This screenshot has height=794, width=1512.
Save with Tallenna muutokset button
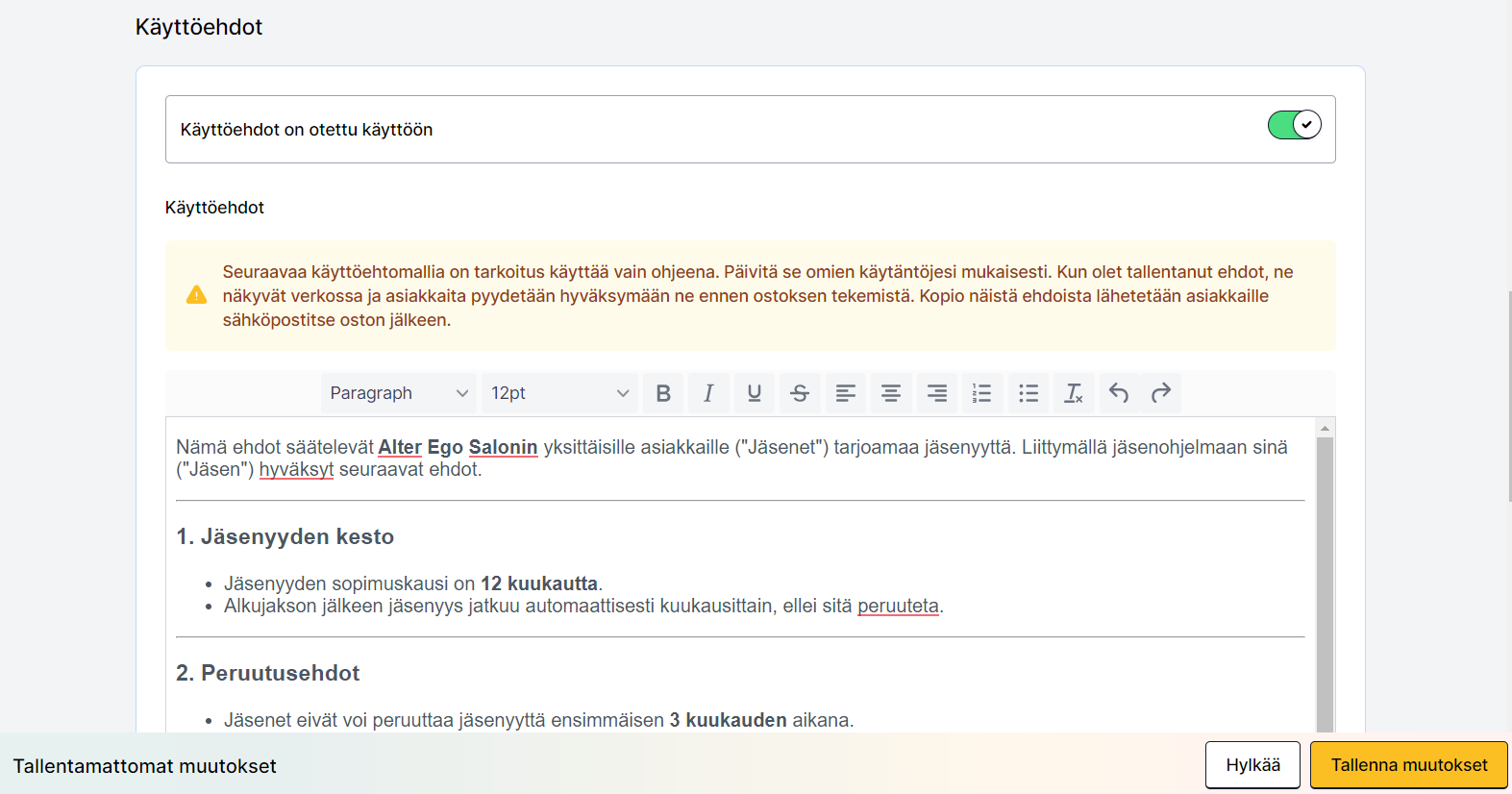tap(1408, 765)
